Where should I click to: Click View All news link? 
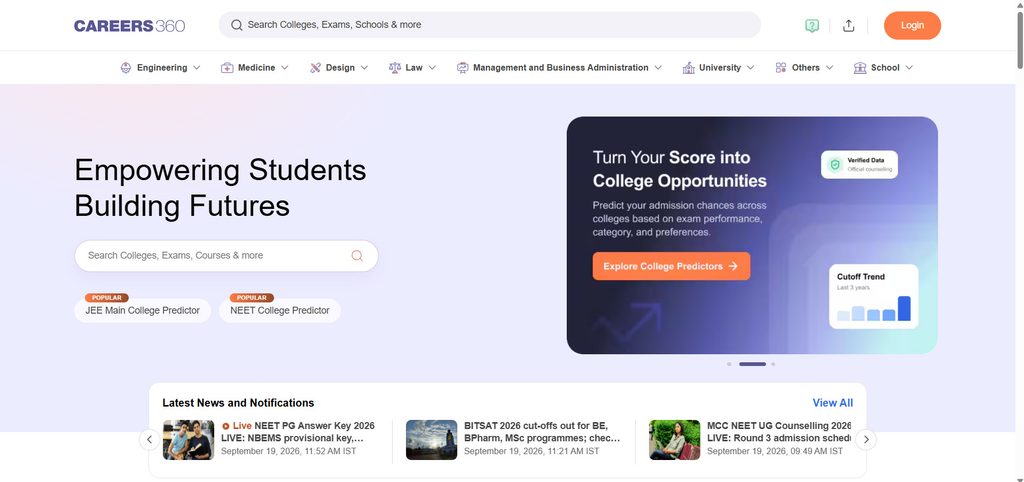[x=833, y=403]
